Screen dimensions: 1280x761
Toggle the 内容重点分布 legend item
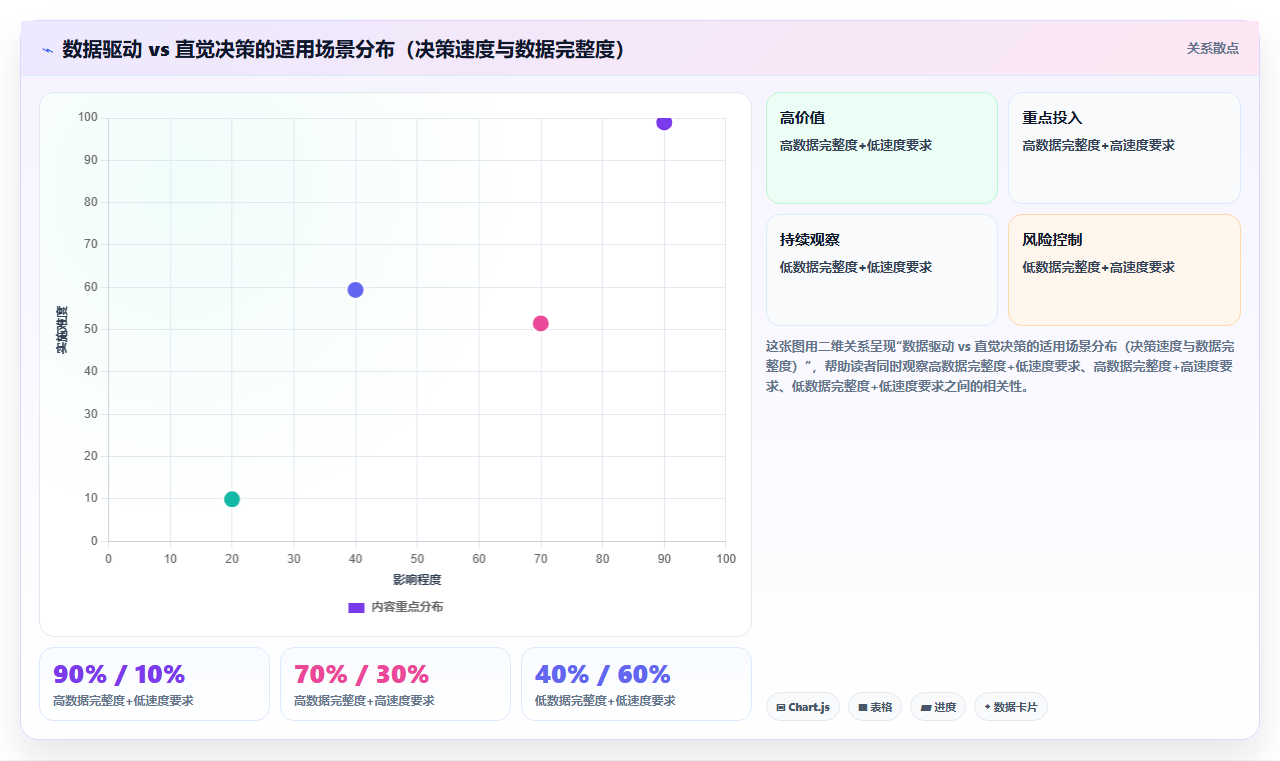(x=396, y=607)
